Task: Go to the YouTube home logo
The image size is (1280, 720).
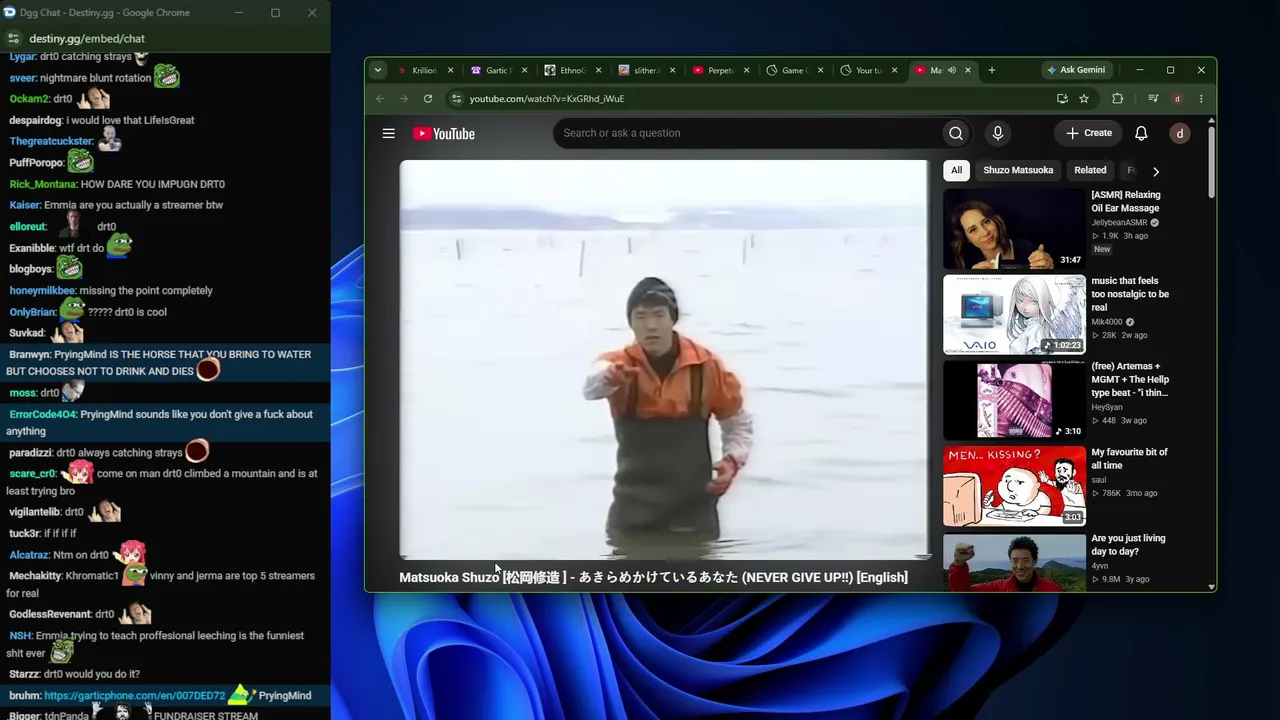Action: click(x=444, y=134)
